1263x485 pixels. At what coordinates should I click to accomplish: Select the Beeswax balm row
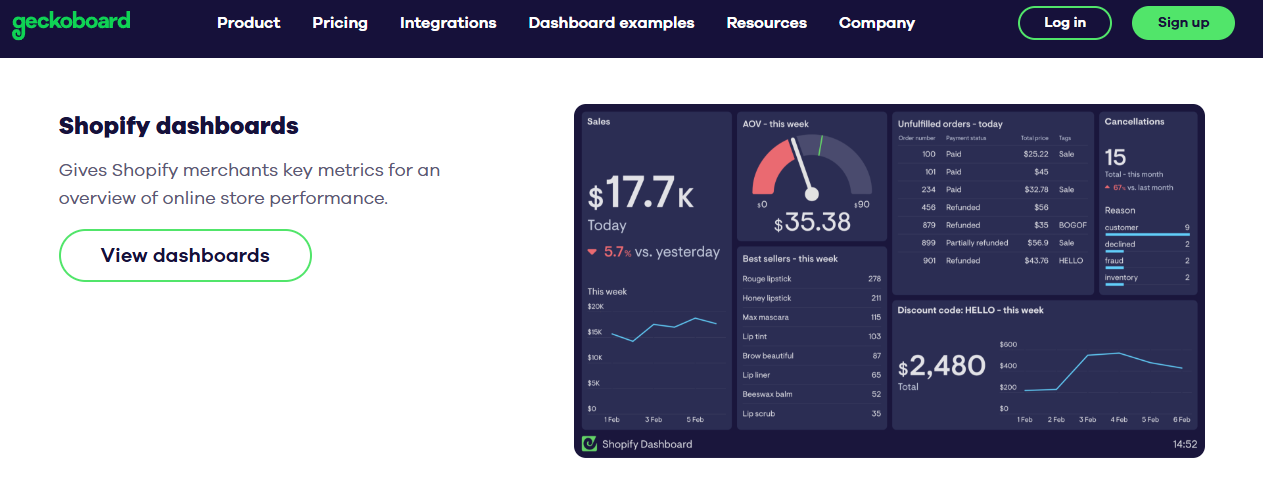click(x=811, y=394)
